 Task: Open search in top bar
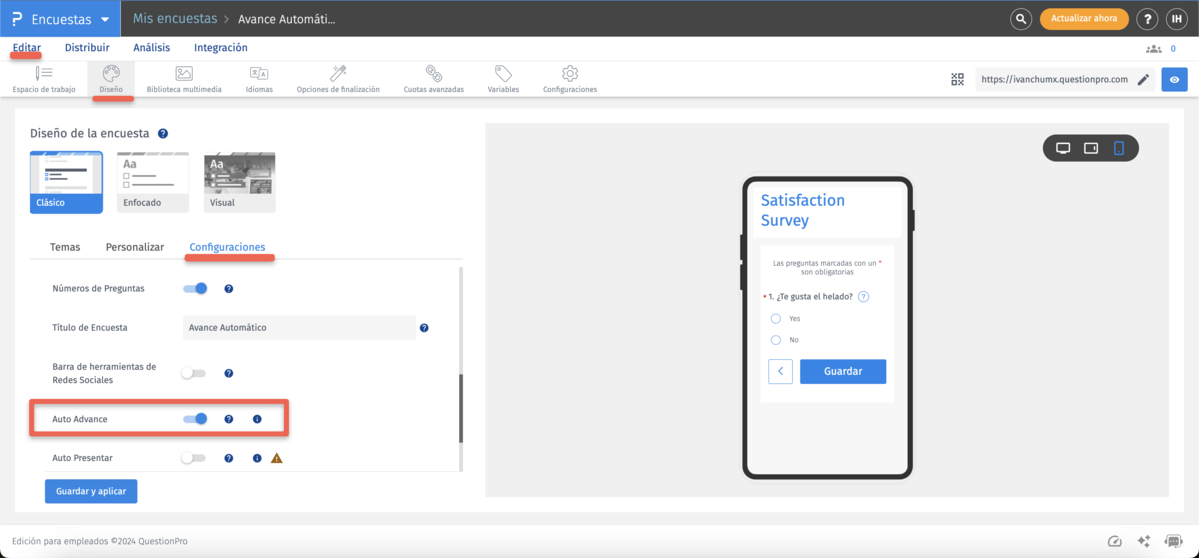[1021, 19]
